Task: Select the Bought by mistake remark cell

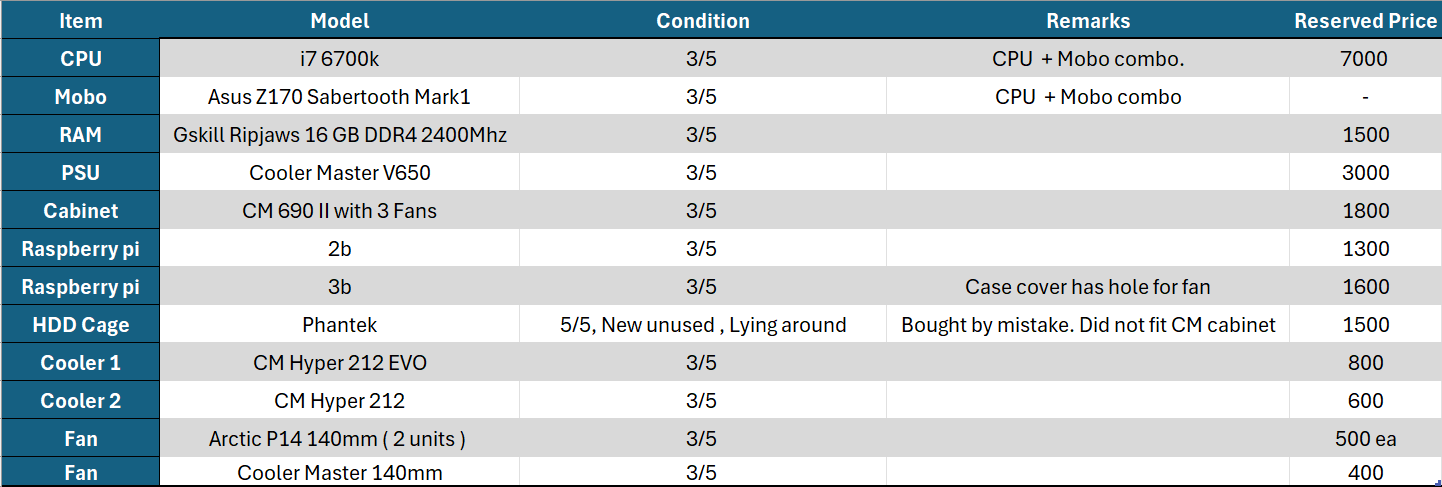Action: point(1088,325)
